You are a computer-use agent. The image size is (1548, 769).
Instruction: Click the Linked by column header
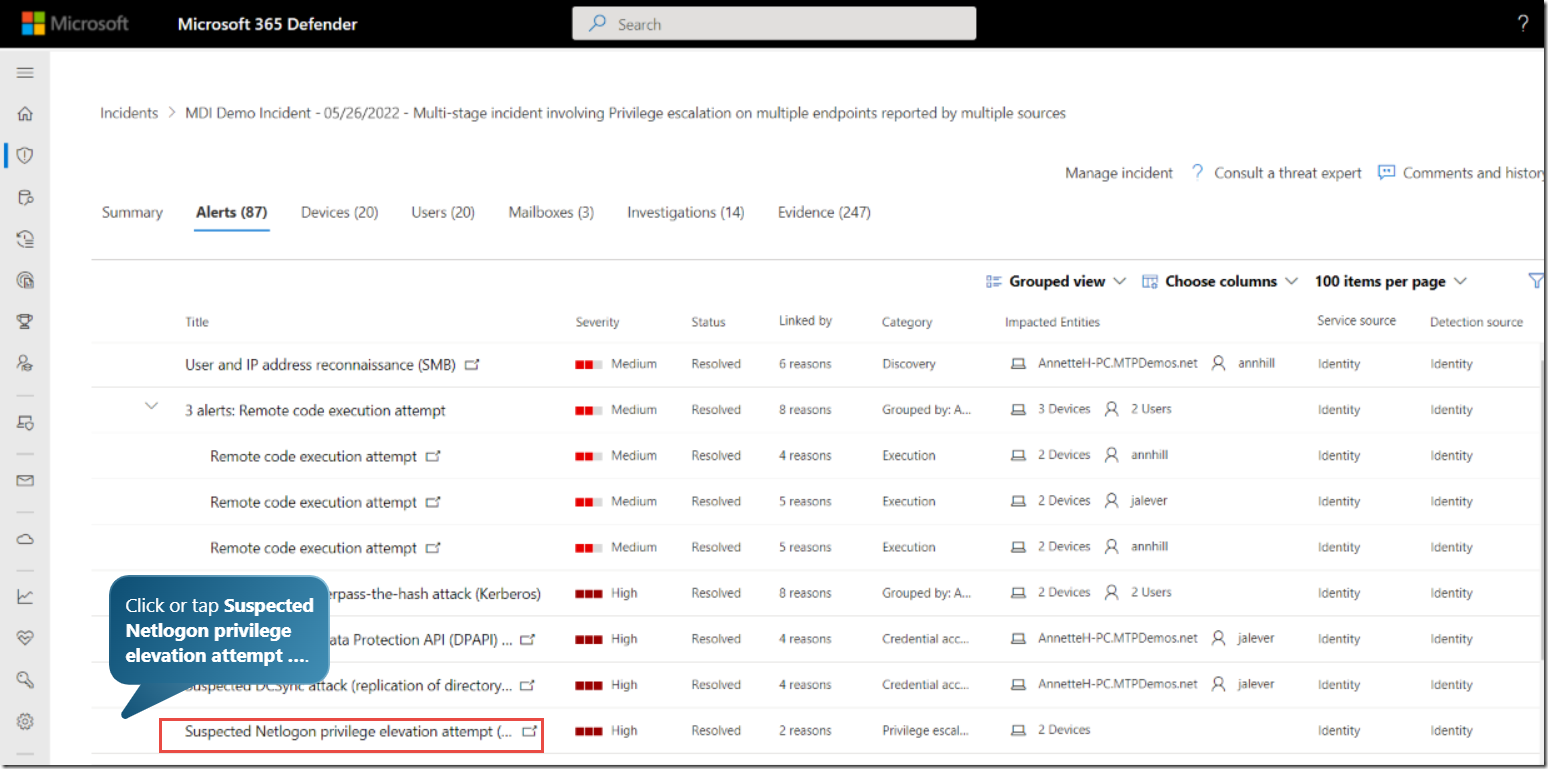[805, 321]
